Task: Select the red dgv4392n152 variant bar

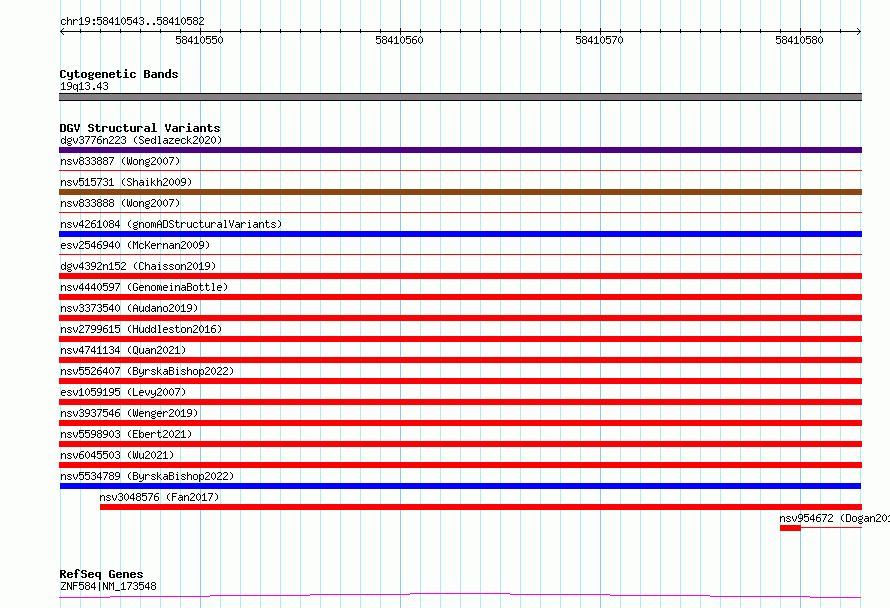Action: tap(460, 276)
